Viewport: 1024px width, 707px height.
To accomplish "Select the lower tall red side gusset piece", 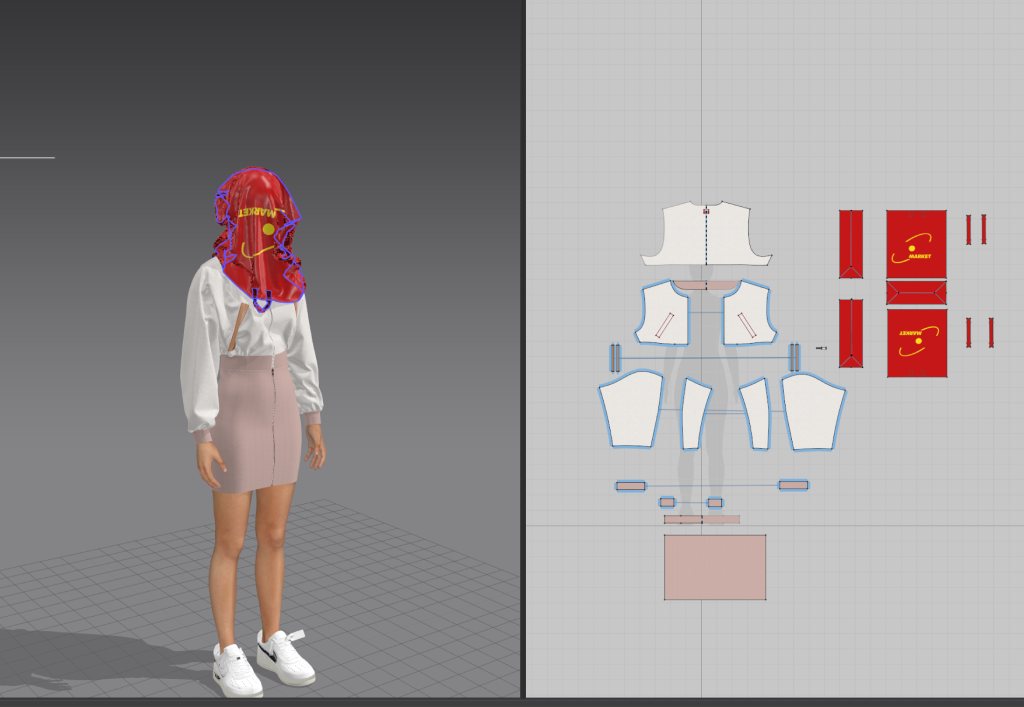I will click(851, 333).
